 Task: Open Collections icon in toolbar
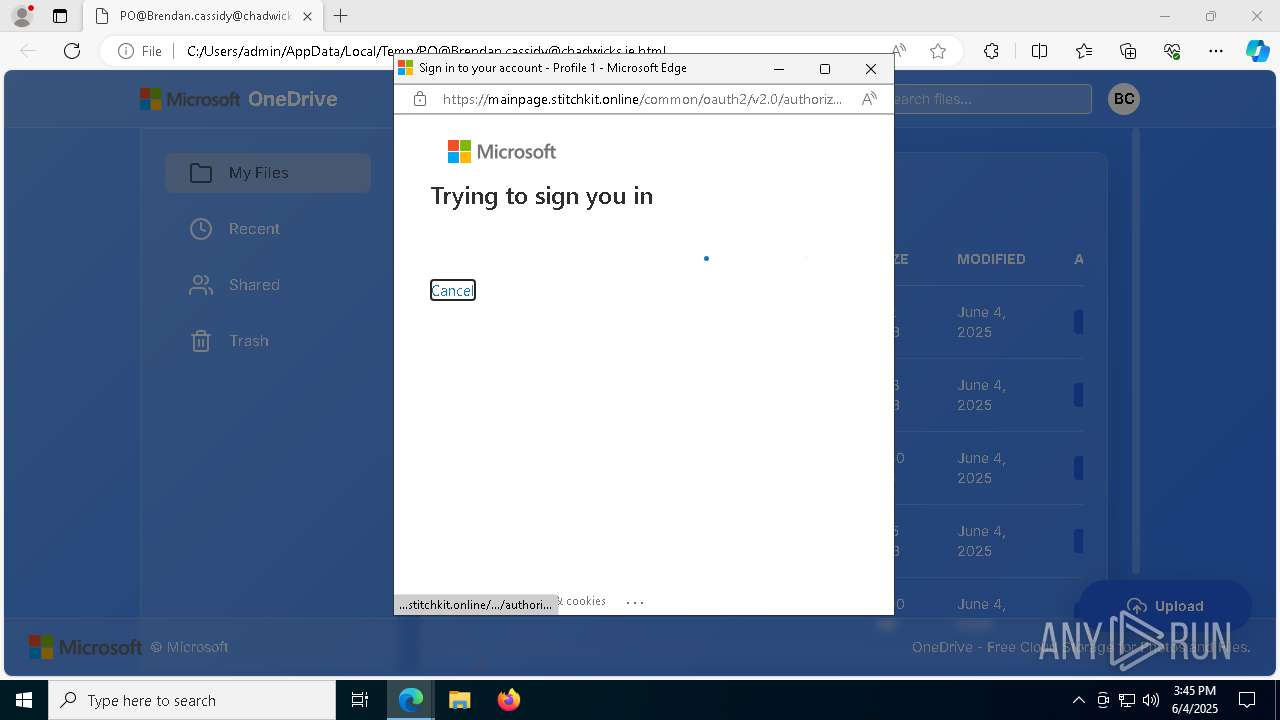(1128, 51)
